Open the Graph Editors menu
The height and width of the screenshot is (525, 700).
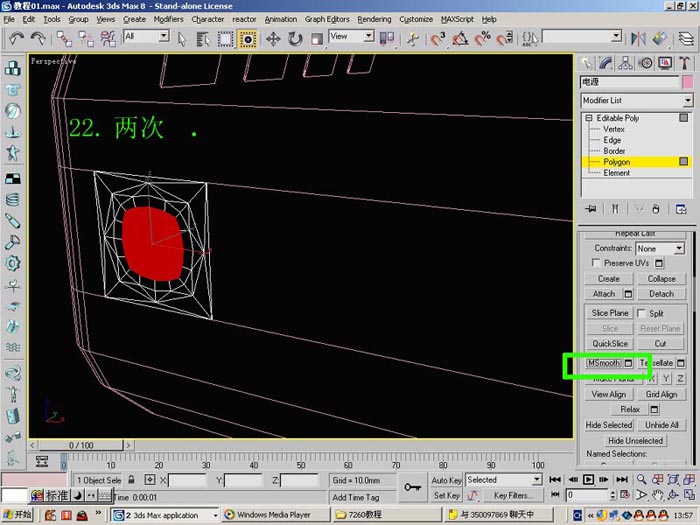pyautogui.click(x=327, y=19)
